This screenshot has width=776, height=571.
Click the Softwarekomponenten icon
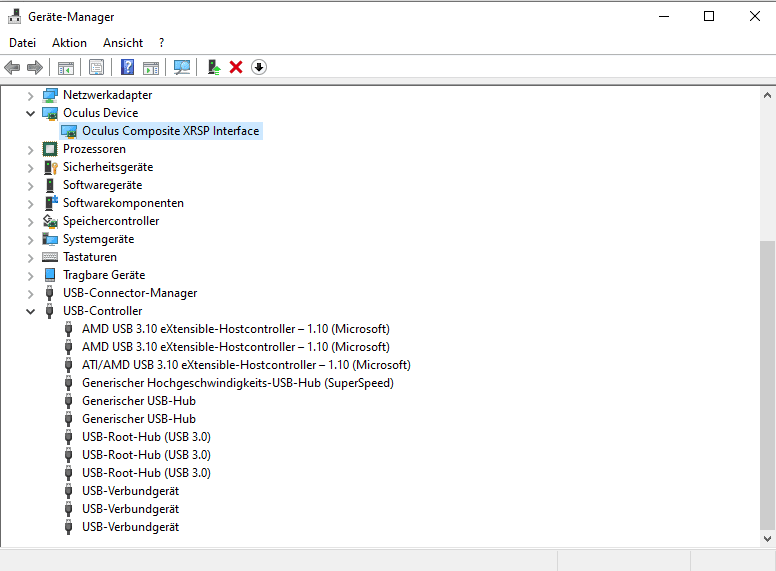pos(50,203)
